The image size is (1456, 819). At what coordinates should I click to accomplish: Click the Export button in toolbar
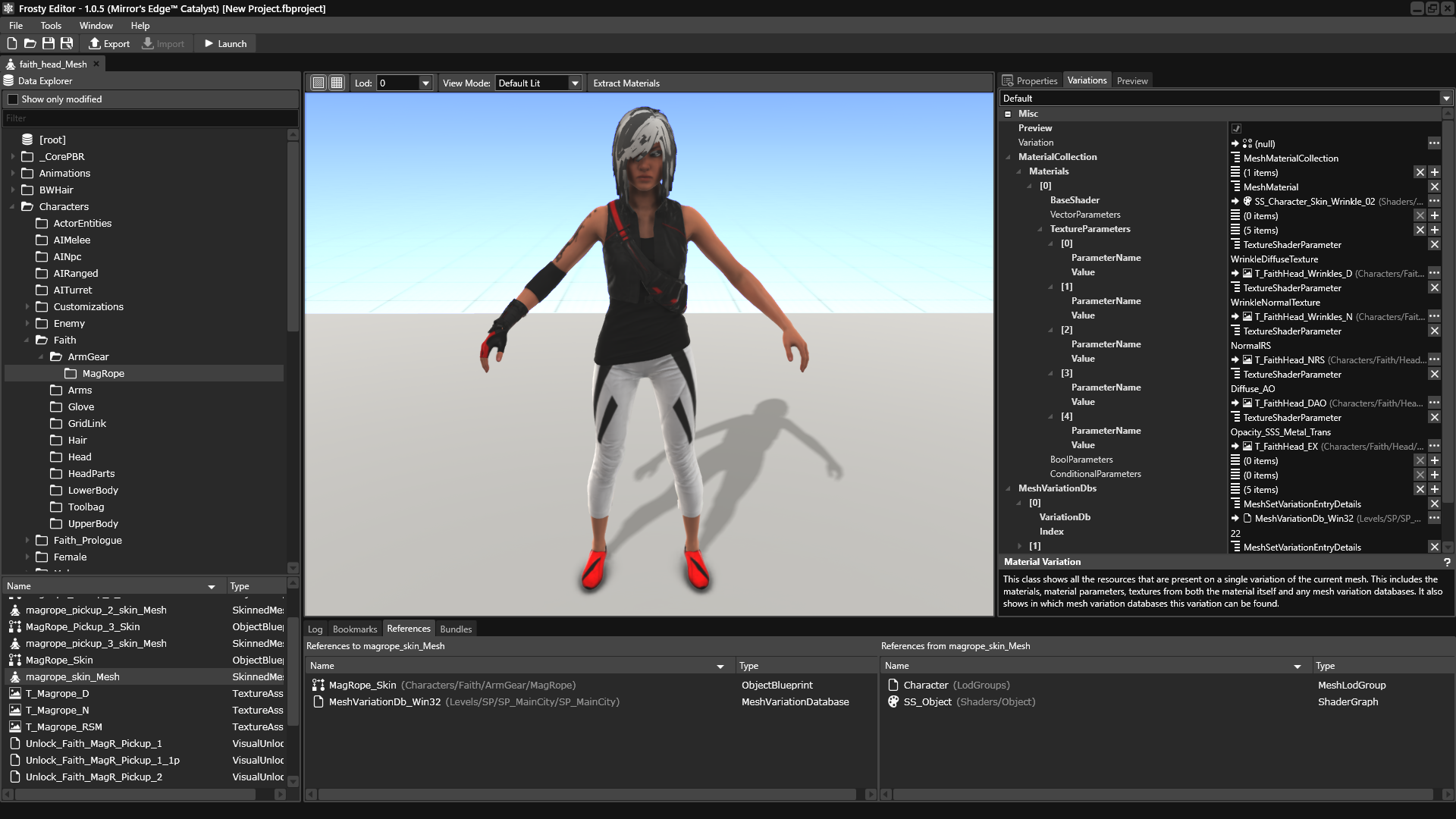[110, 43]
